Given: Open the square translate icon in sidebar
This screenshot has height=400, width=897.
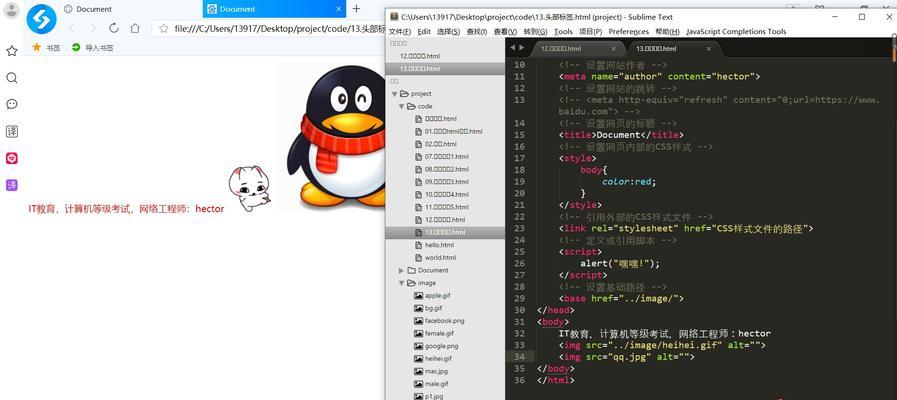Looking at the screenshot, I should click(x=11, y=132).
